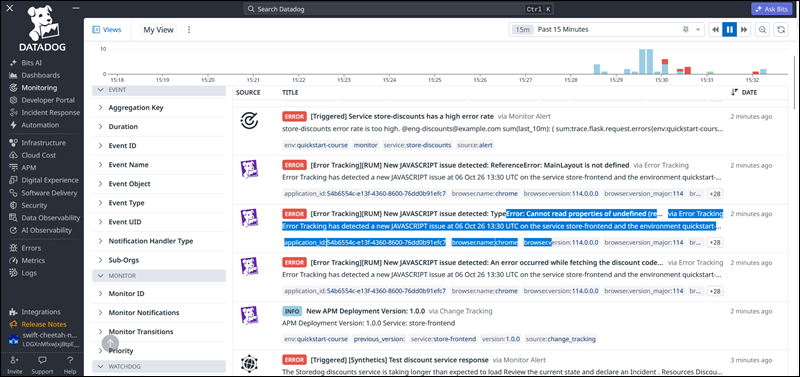Open the Help menu

tap(70, 364)
